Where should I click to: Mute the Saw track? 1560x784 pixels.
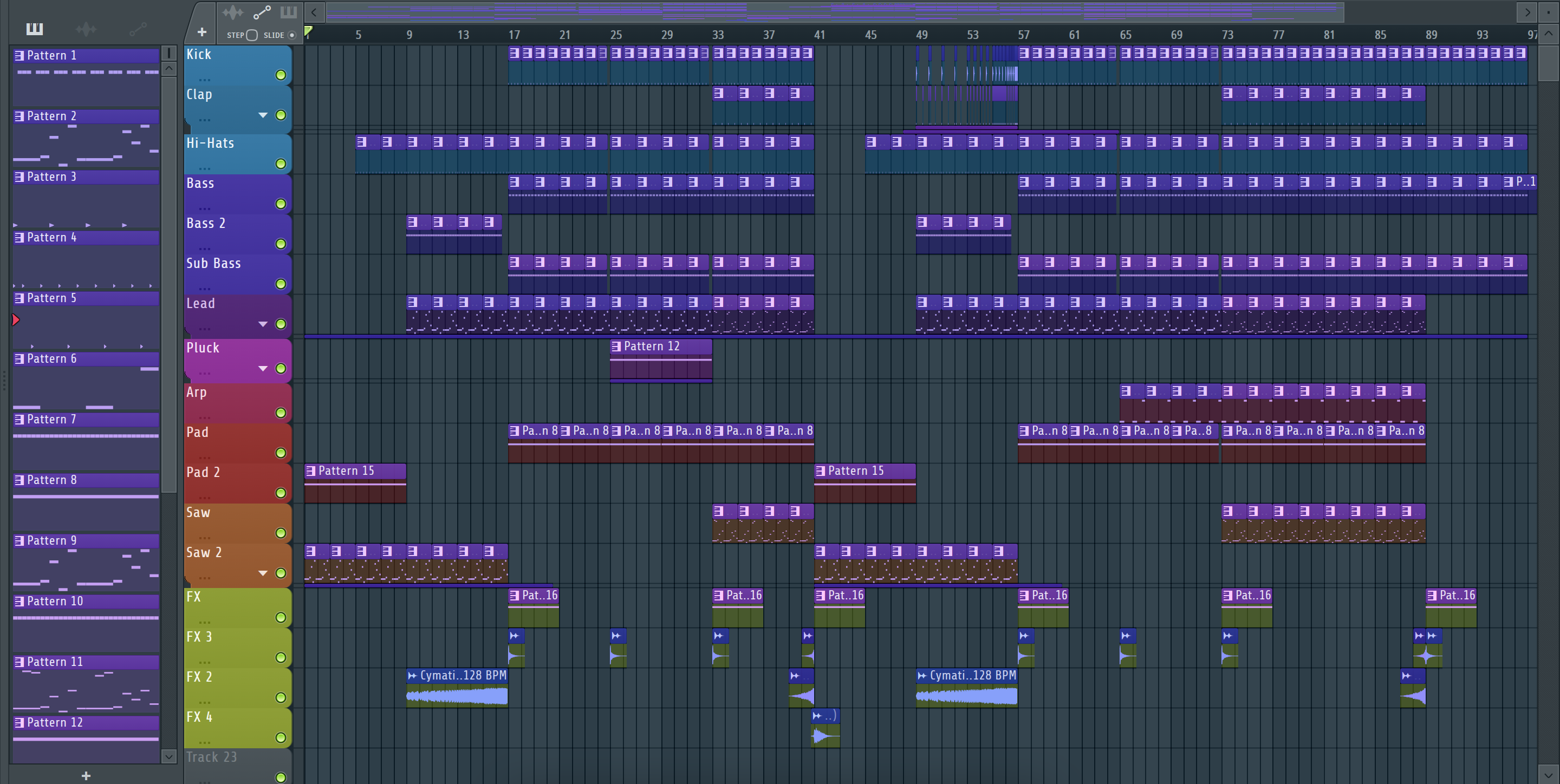281,533
